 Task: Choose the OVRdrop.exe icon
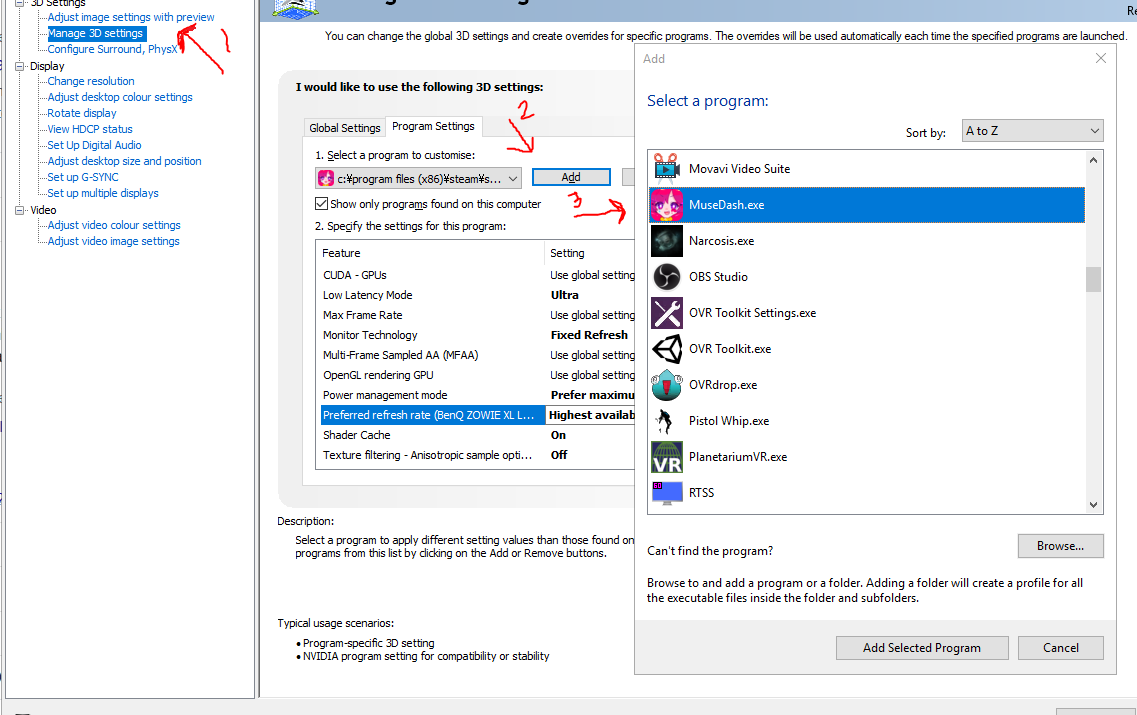click(667, 385)
